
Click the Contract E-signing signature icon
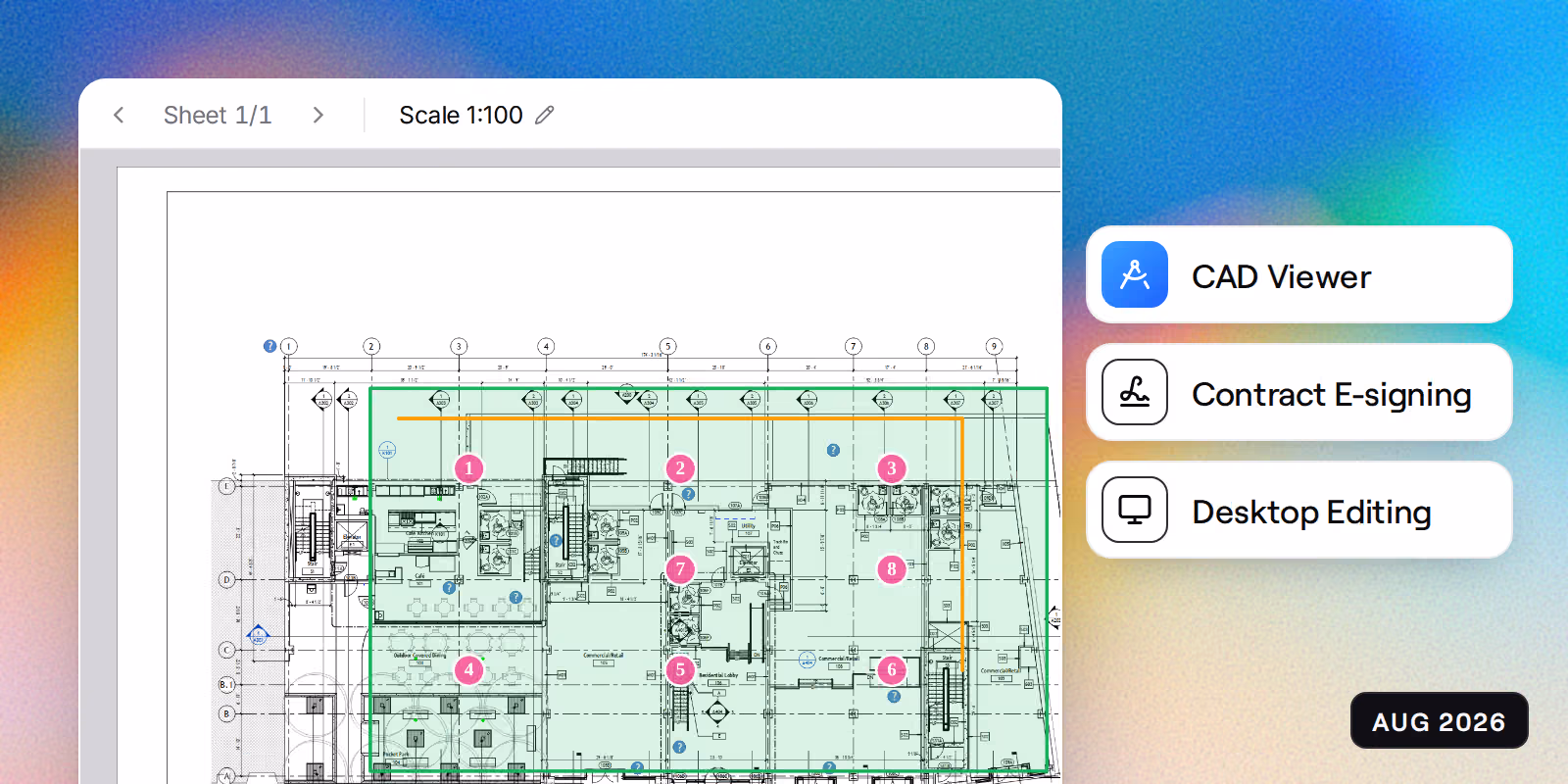(1135, 392)
